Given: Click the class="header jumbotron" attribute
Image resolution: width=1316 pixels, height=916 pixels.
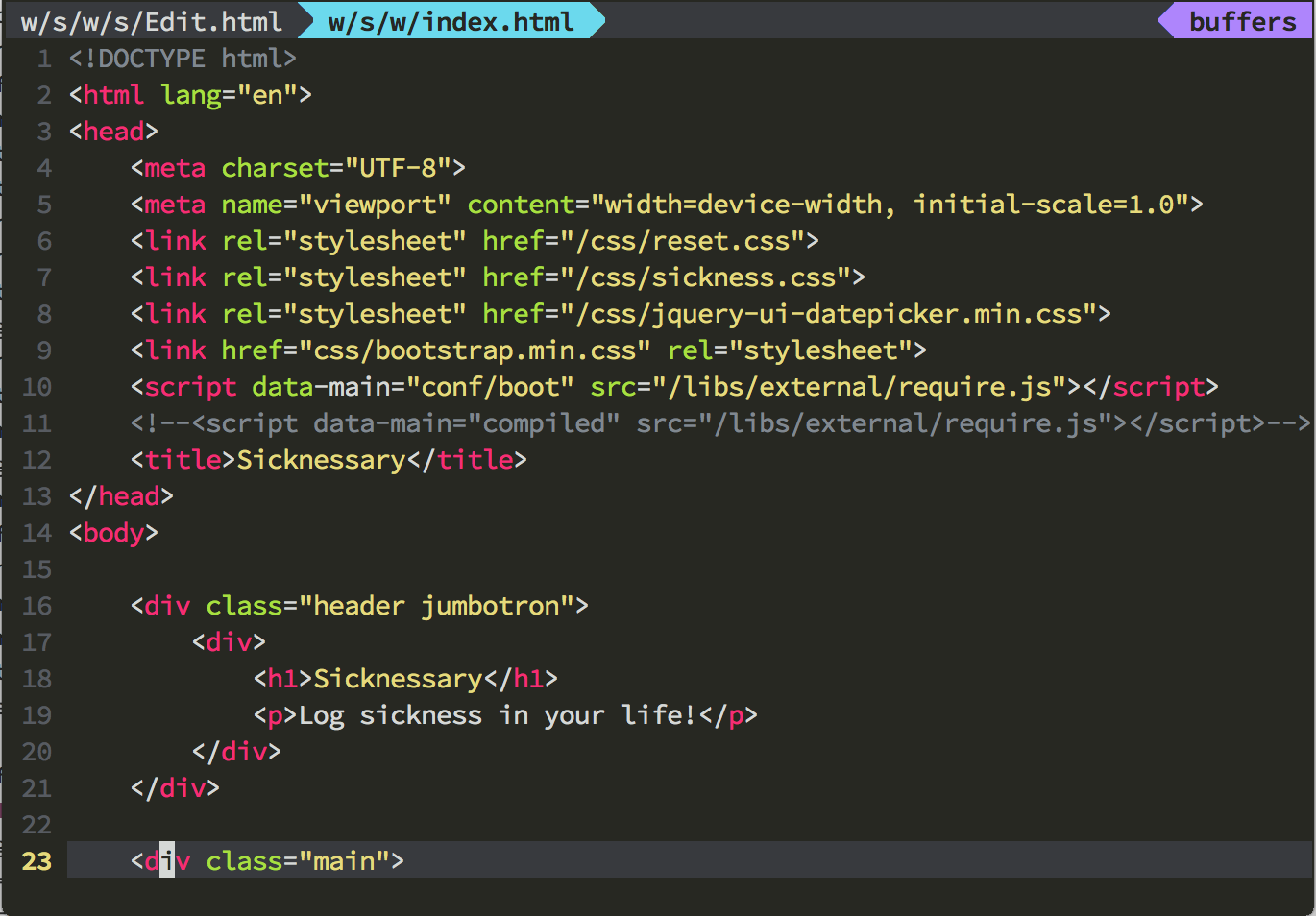Looking at the screenshot, I should [x=390, y=606].
